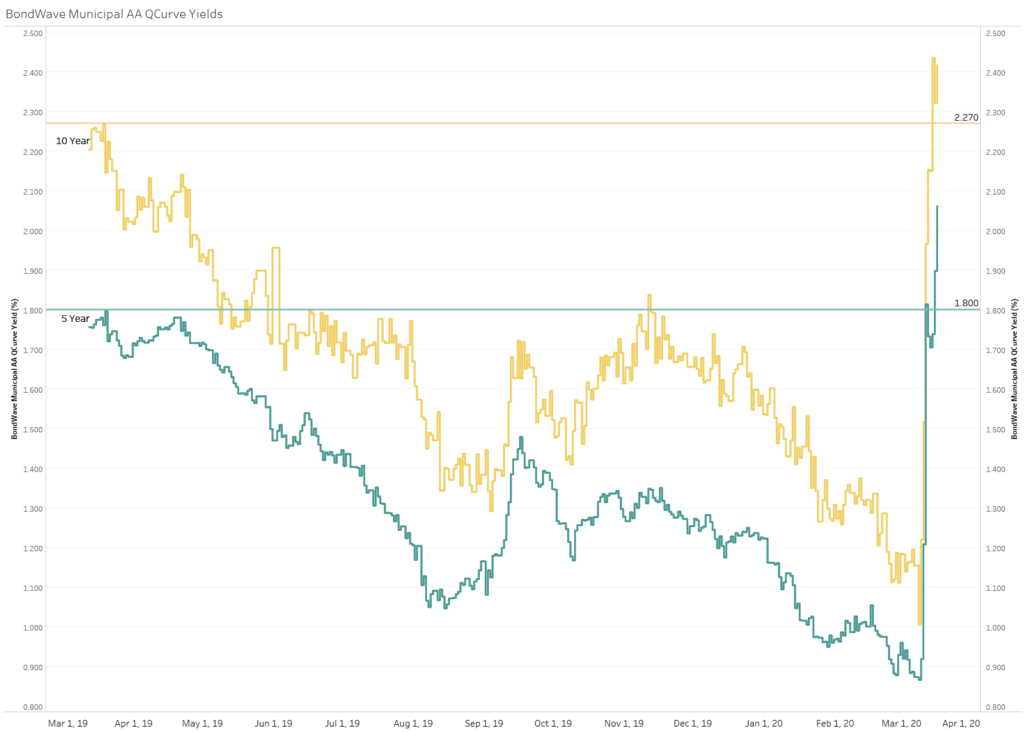Select the 1.100 tick on right axis
Image resolution: width=1024 pixels, height=732 pixels.
coord(995,588)
